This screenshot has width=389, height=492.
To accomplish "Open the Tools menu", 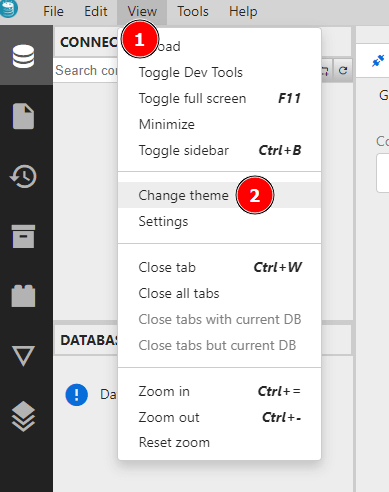I will click(x=193, y=12).
